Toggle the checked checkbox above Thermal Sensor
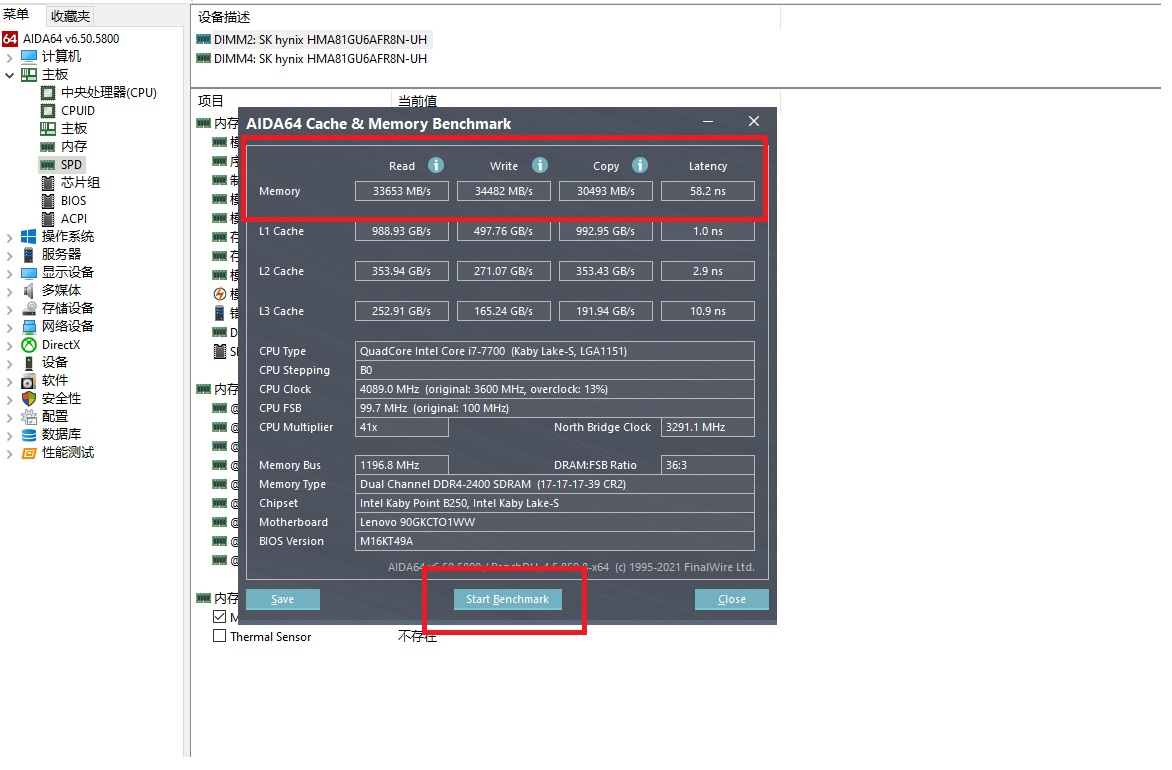Image resolution: width=1172 pixels, height=770 pixels. pyautogui.click(x=220, y=617)
